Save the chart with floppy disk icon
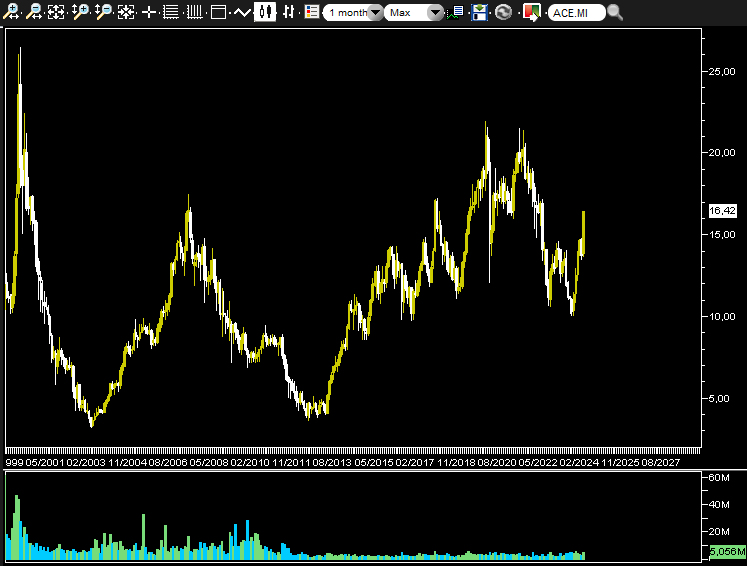The width and height of the screenshot is (747, 566). (480, 12)
